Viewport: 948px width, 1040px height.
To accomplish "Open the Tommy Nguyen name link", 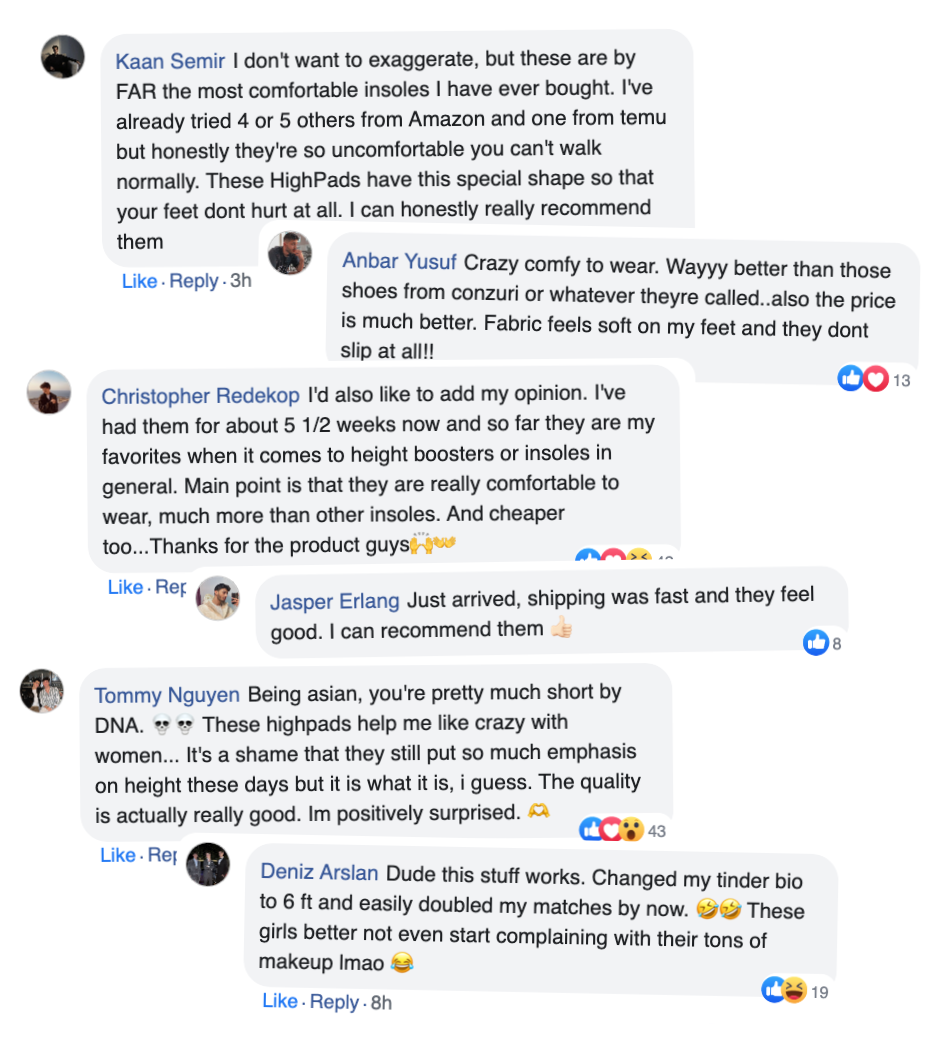I will [167, 694].
